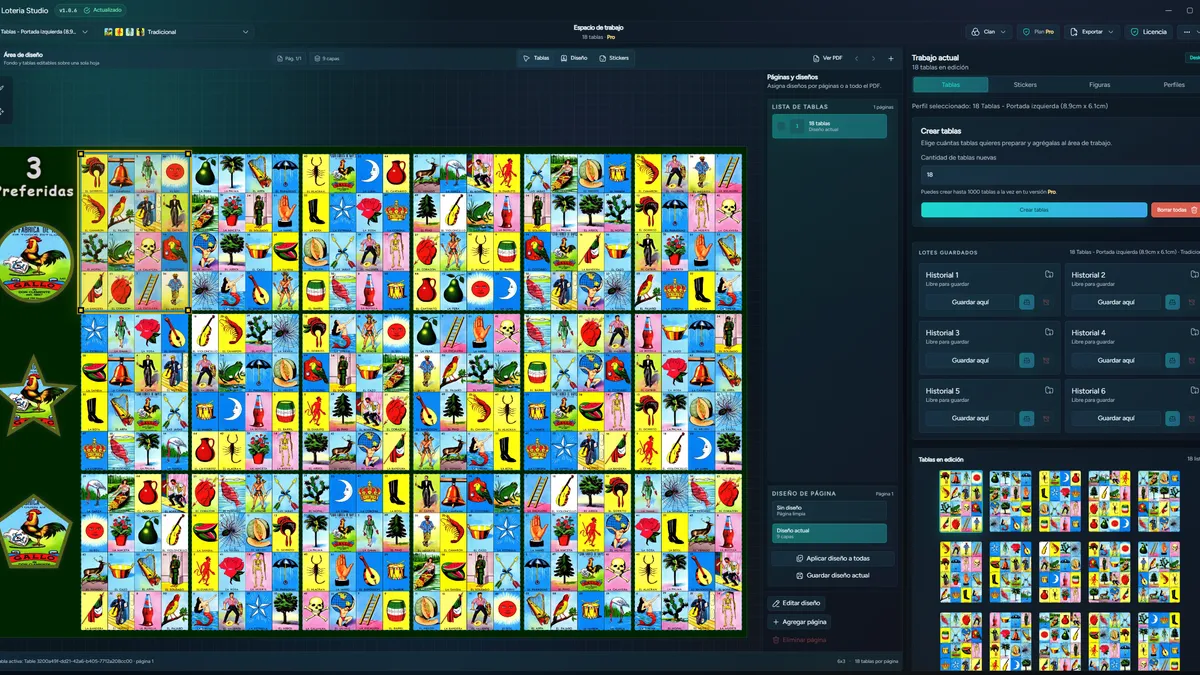Click the teal load icon in Historial 2
This screenshot has width=1200, height=675.
(x=1172, y=302)
